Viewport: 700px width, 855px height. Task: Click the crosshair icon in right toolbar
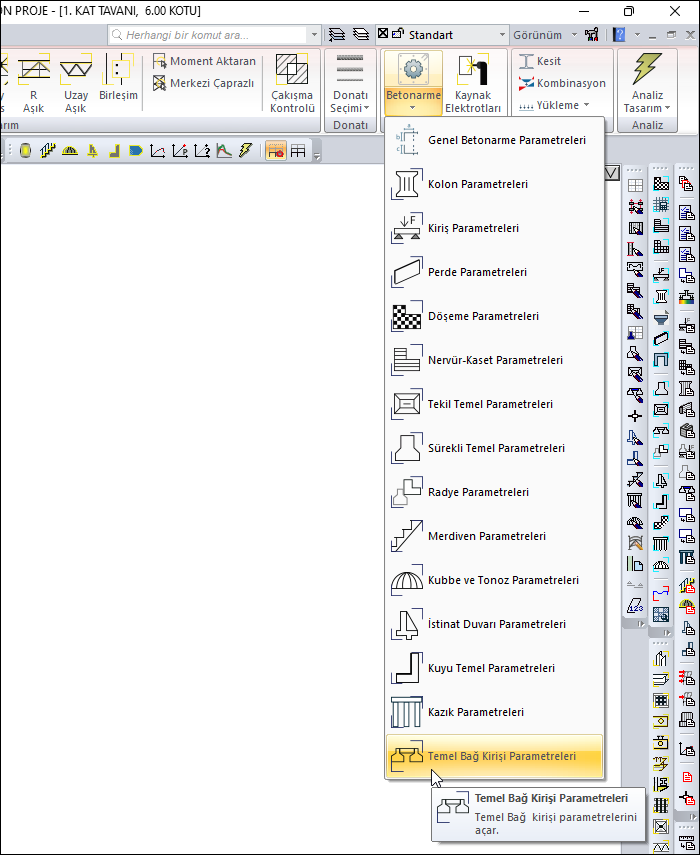click(635, 417)
